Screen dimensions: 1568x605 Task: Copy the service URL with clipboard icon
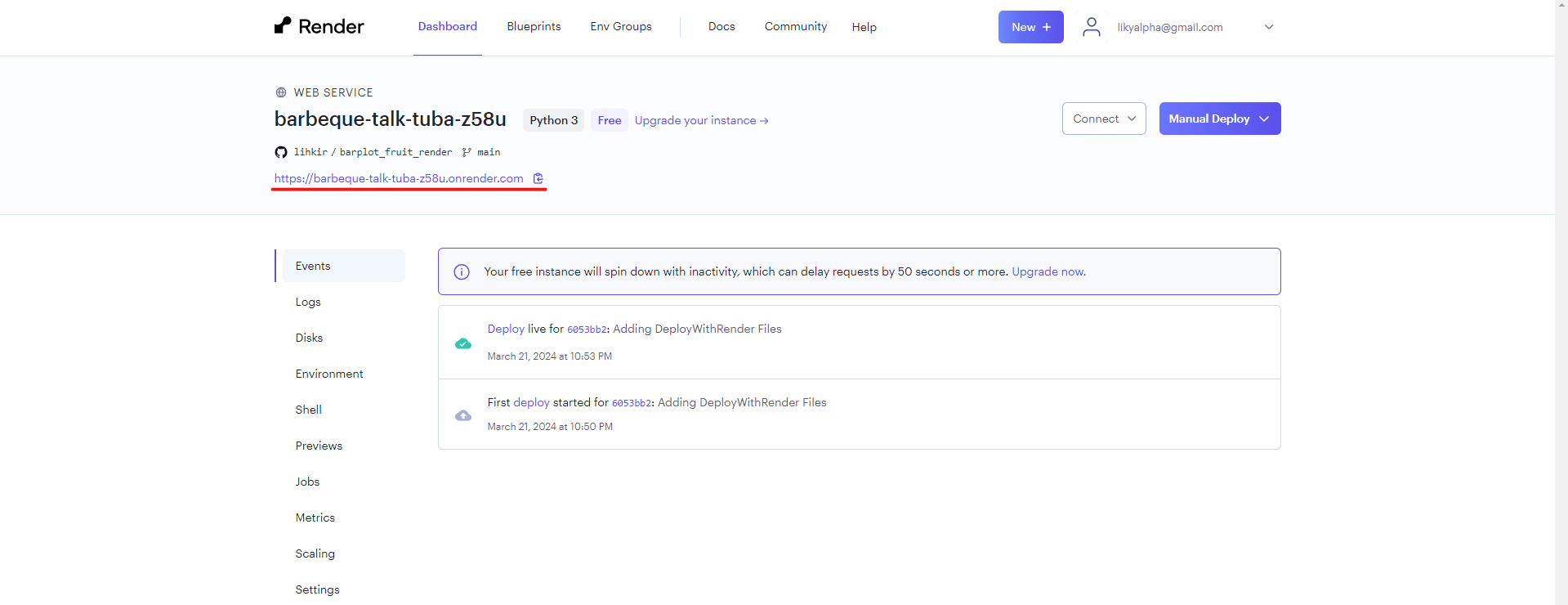coord(538,178)
